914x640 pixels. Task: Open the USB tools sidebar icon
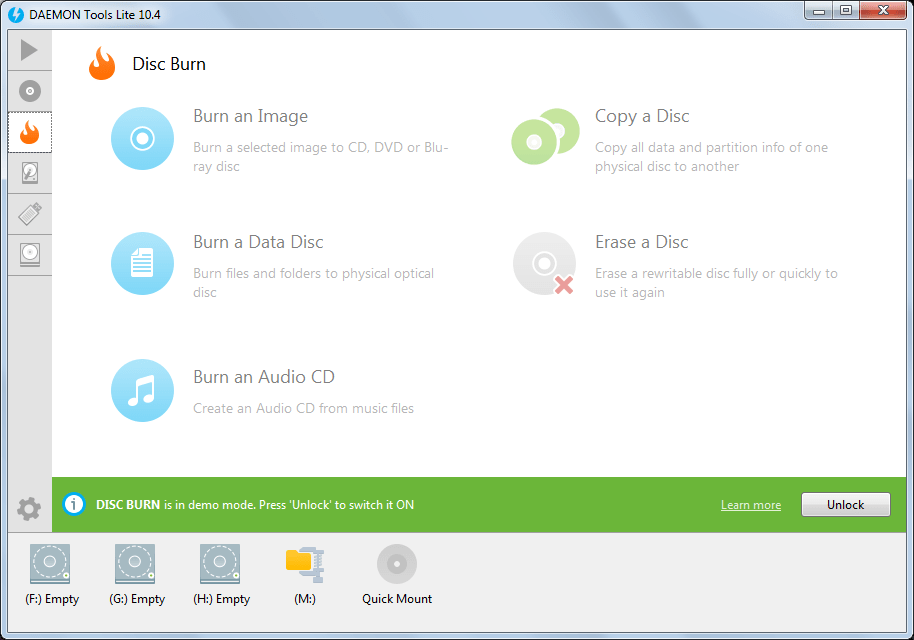point(29,214)
